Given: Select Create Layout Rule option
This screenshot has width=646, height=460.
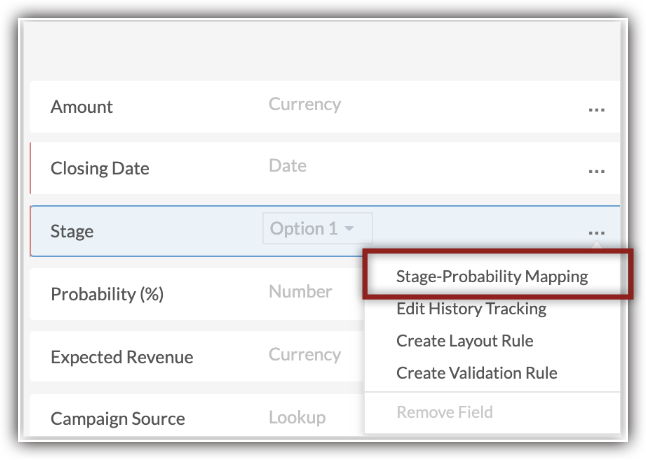Looking at the screenshot, I should coord(464,340).
